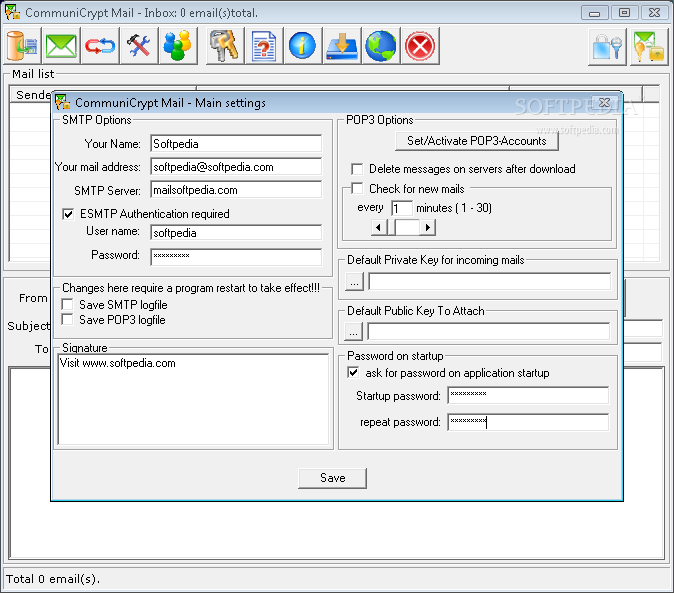Click the envelope with key icon at far right
This screenshot has width=674, height=593.
pos(649,46)
